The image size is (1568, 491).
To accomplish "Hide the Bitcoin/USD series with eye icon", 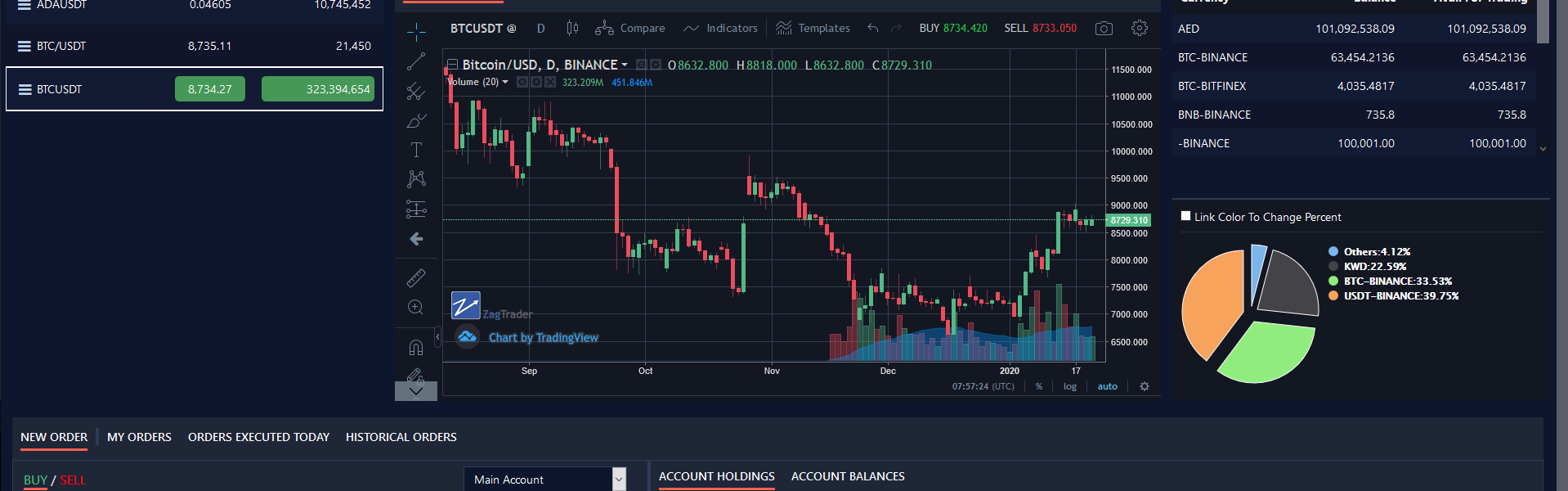I will [642, 65].
